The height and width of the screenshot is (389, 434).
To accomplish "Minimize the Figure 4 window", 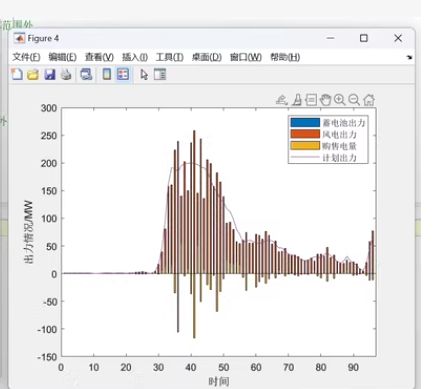I will [330, 38].
